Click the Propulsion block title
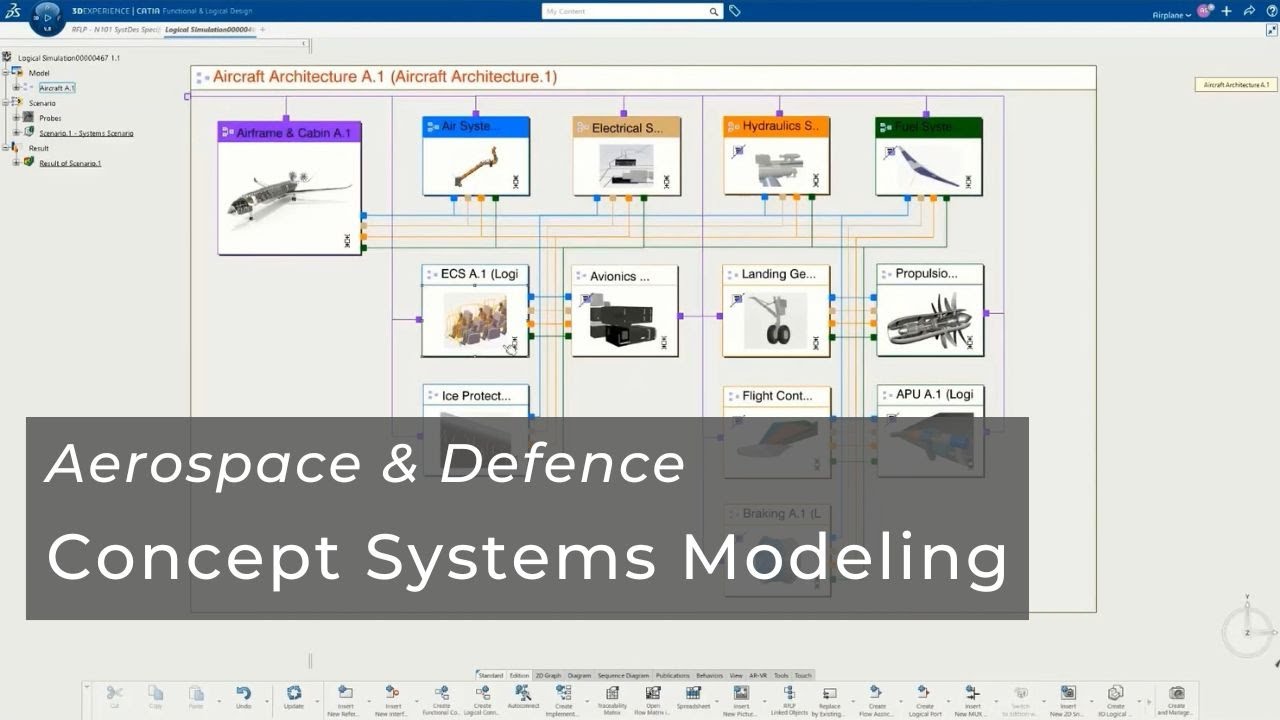Viewport: 1280px width, 720px height. 926,273
